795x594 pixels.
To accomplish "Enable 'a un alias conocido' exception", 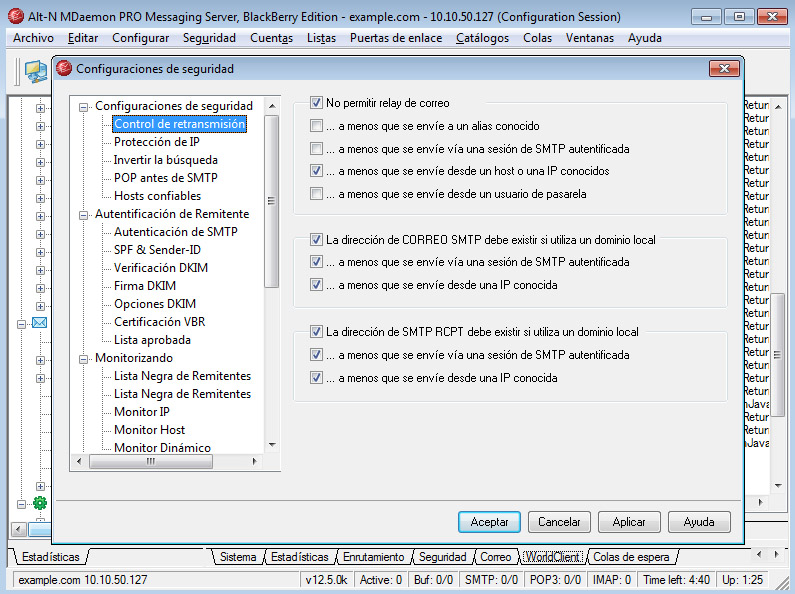I will [x=316, y=125].
